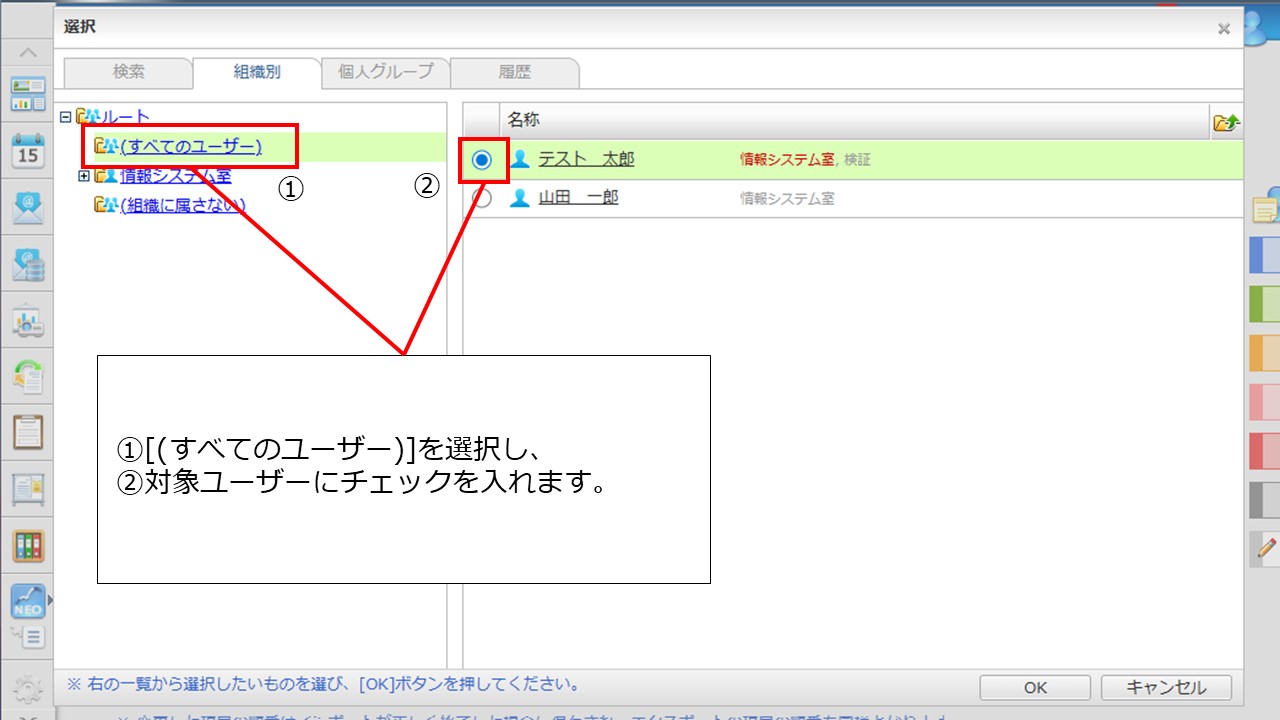Click the person icon beside 山田 一郎

(x=520, y=198)
